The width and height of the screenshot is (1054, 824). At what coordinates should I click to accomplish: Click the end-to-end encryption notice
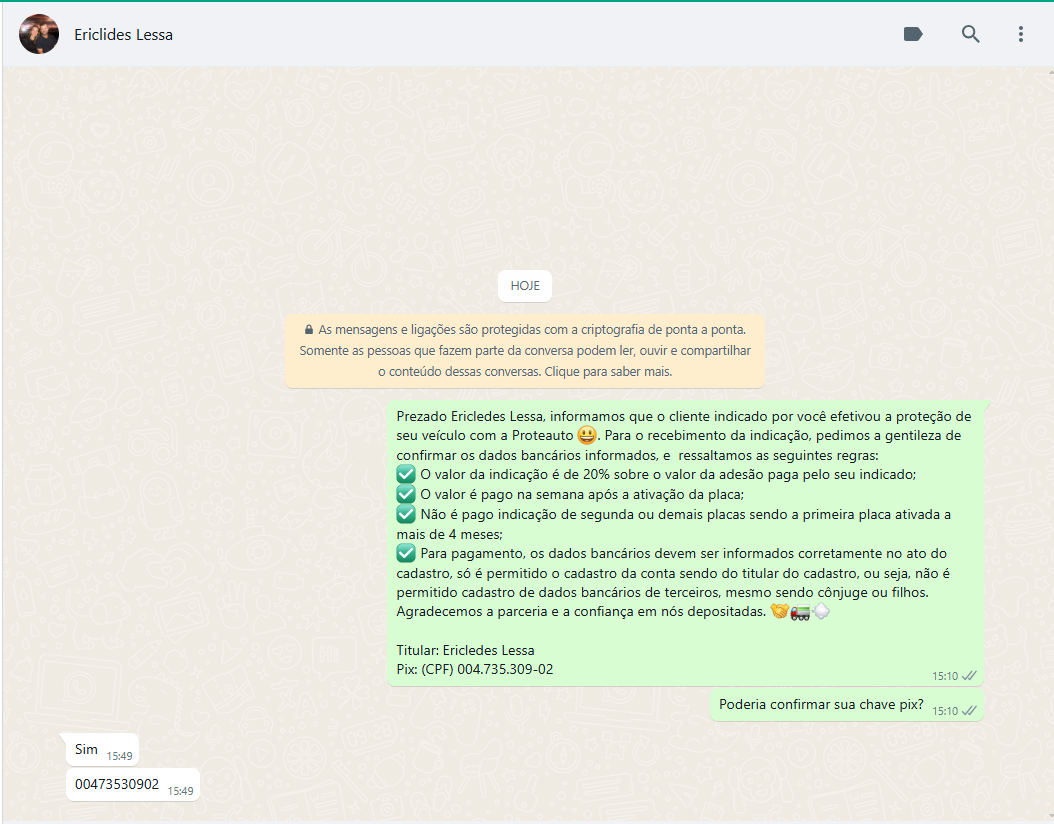pyautogui.click(x=525, y=350)
